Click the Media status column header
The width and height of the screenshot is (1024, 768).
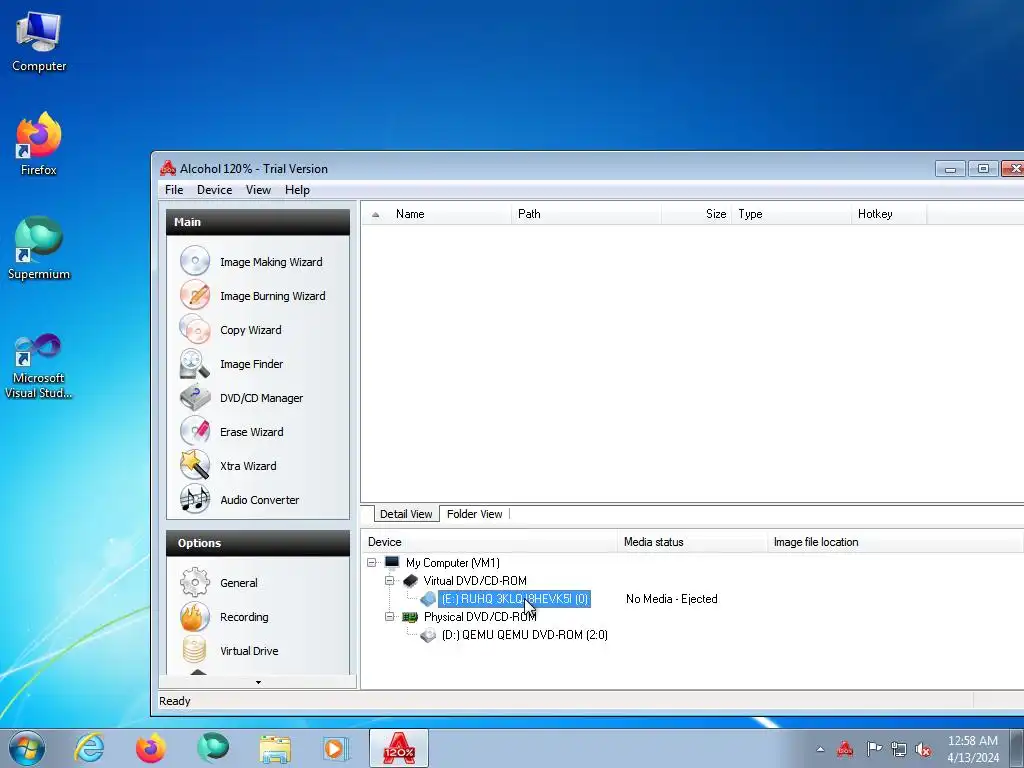coord(692,542)
